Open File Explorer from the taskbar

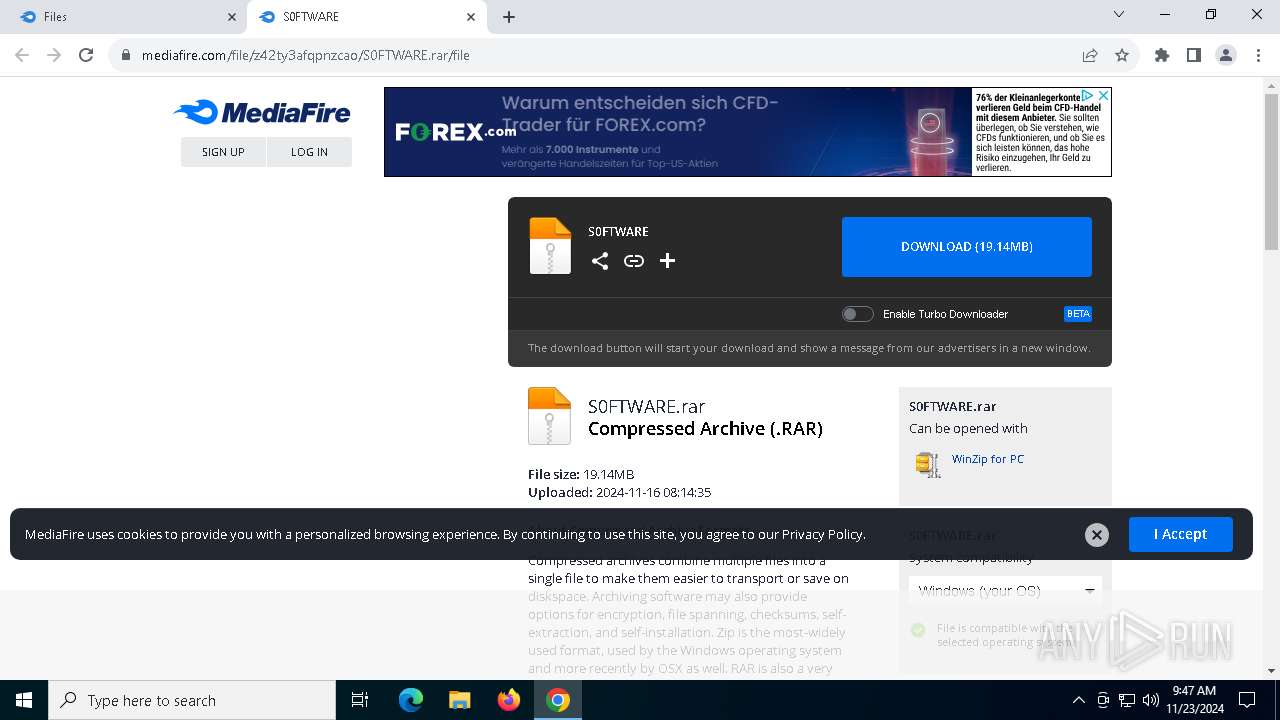click(460, 700)
